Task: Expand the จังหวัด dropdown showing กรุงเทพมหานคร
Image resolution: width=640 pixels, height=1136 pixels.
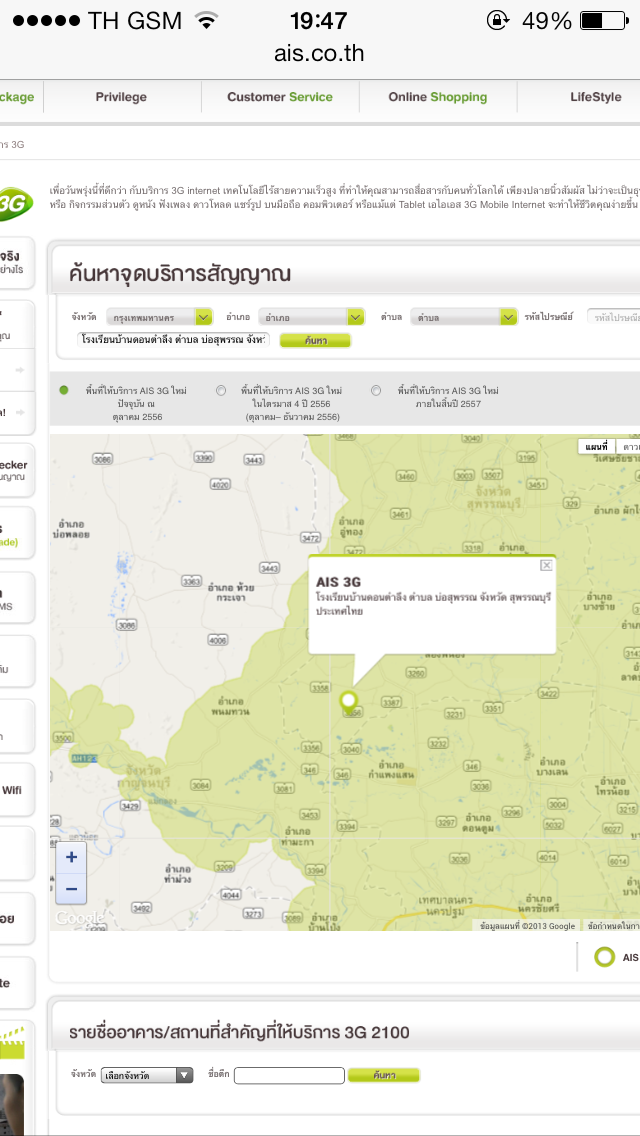Action: tap(159, 317)
